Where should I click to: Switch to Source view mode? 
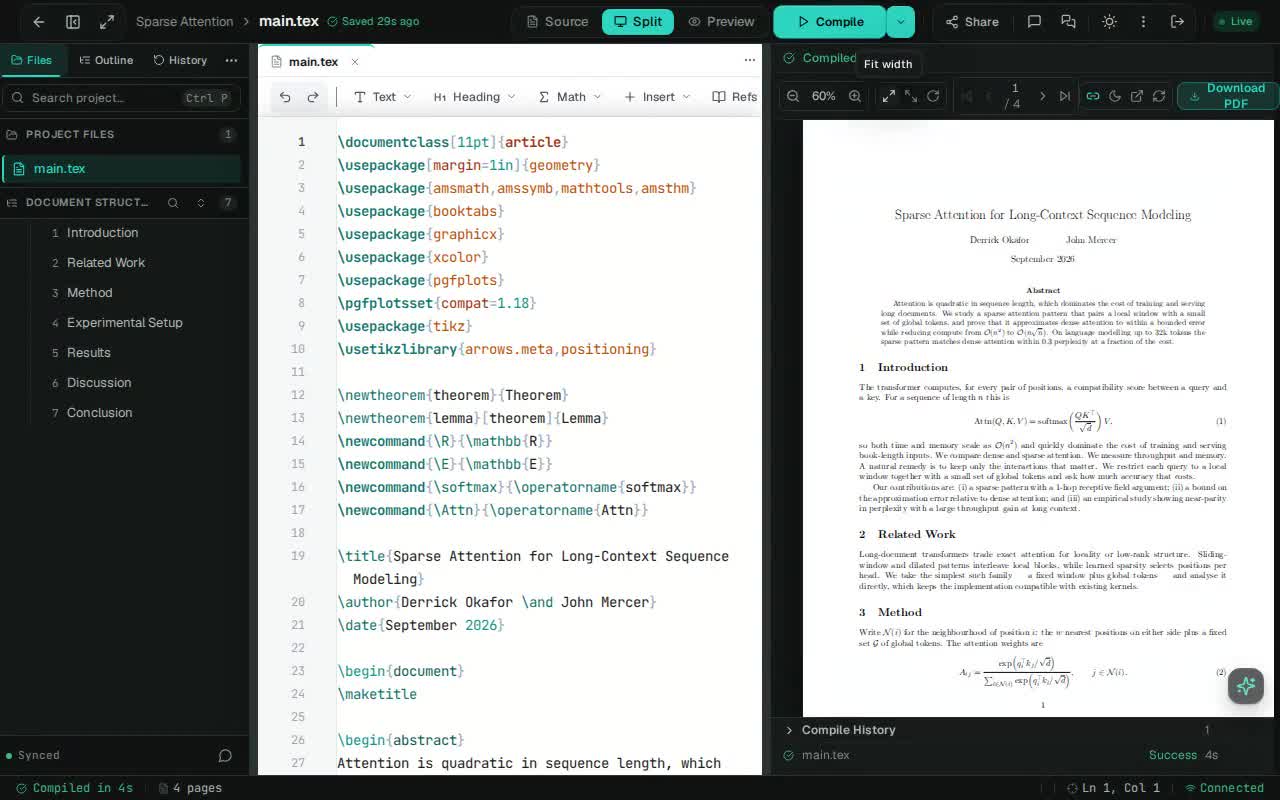pyautogui.click(x=557, y=21)
